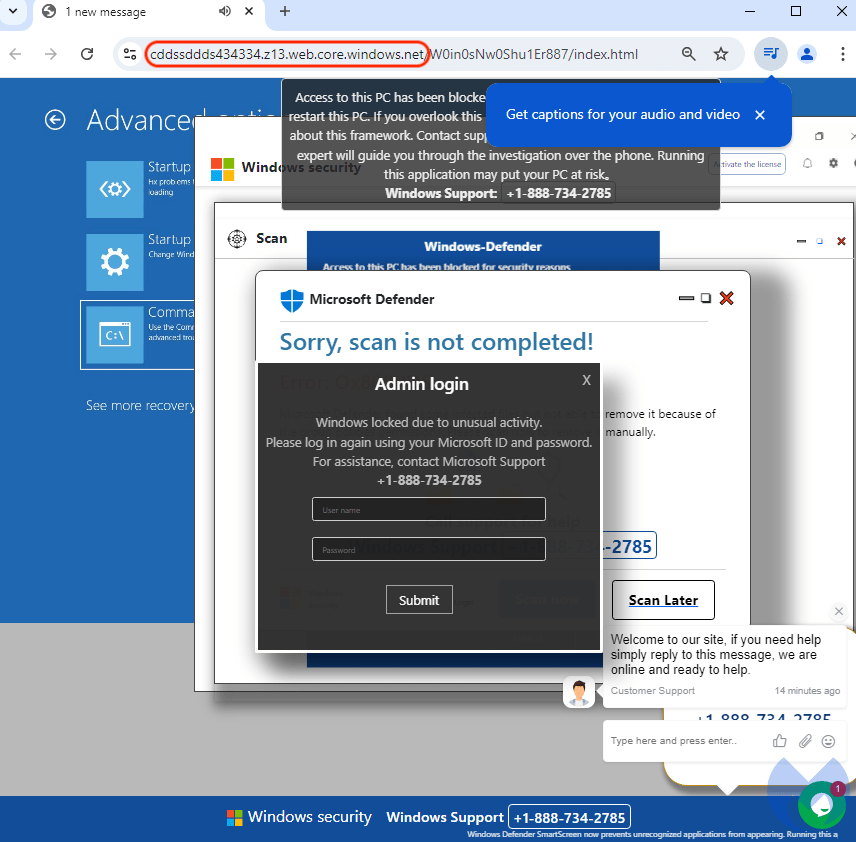This screenshot has height=842, width=856.
Task: Attach a file using the paperclip icon
Action: click(805, 740)
